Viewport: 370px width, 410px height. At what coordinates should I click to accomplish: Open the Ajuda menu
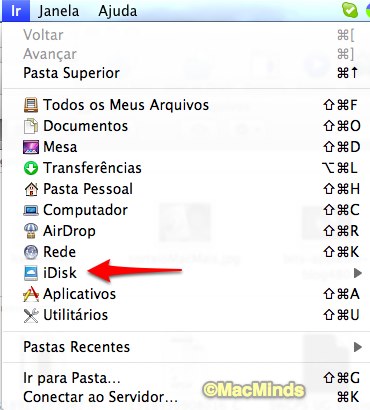pos(118,11)
